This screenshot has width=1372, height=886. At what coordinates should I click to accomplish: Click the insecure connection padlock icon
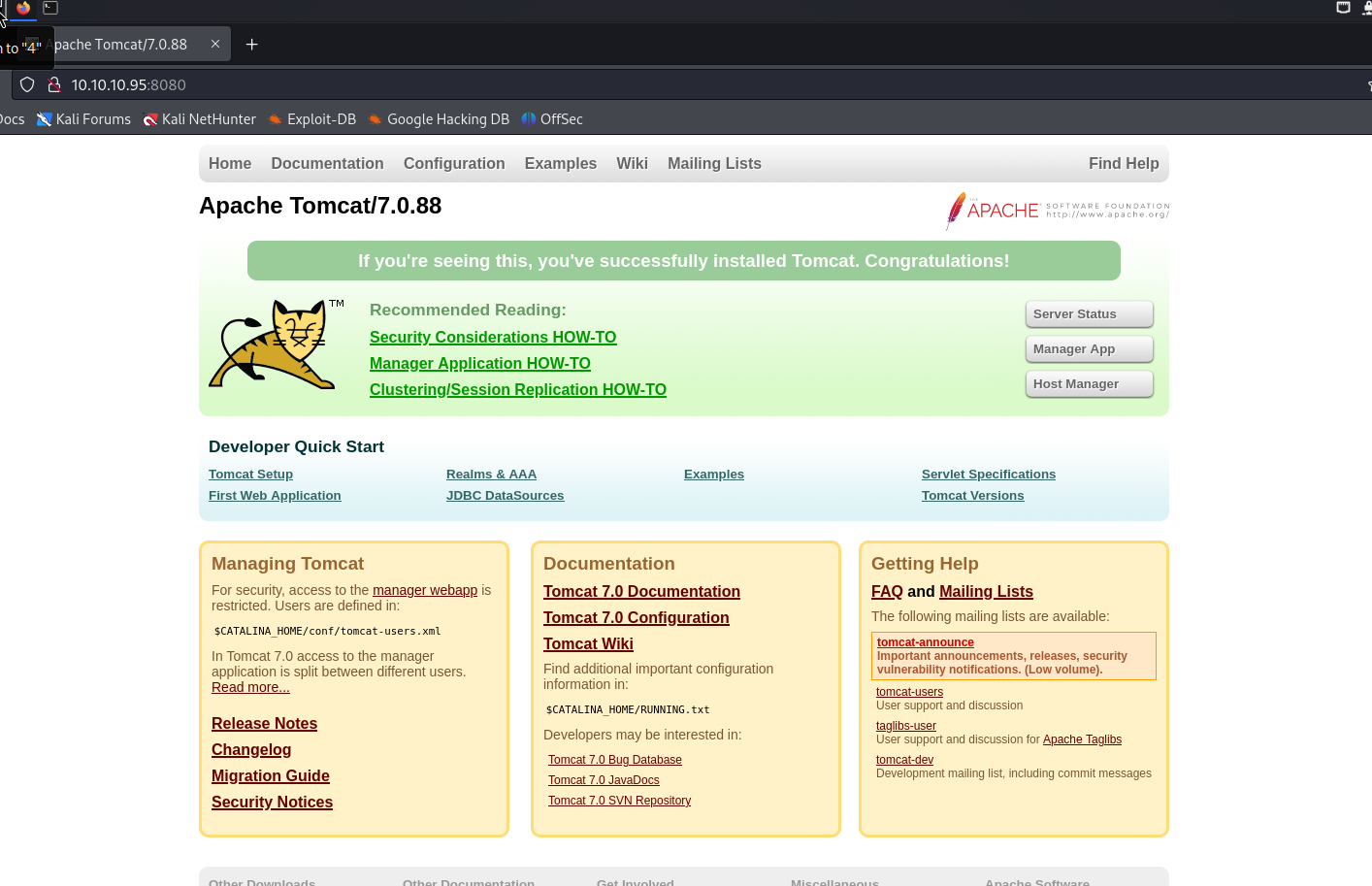click(x=54, y=84)
